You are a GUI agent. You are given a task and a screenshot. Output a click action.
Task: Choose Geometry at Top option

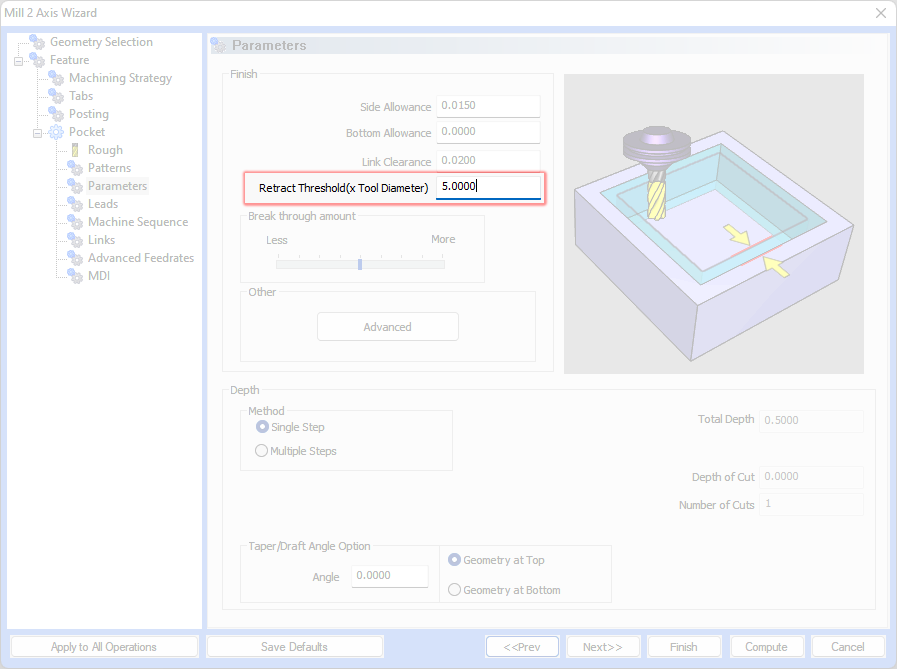[x=454, y=560]
